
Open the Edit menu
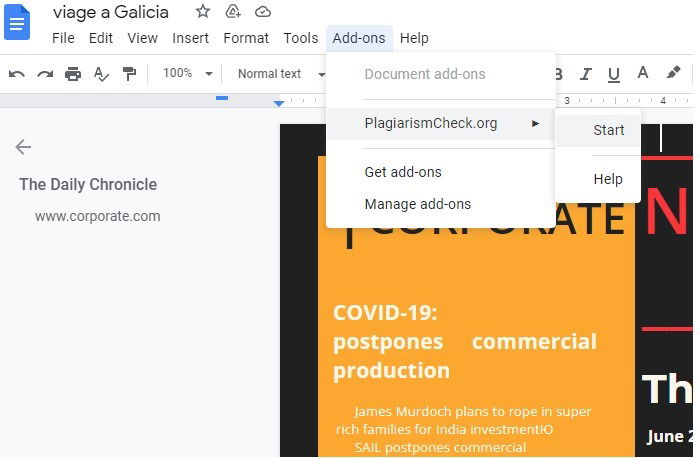click(100, 38)
